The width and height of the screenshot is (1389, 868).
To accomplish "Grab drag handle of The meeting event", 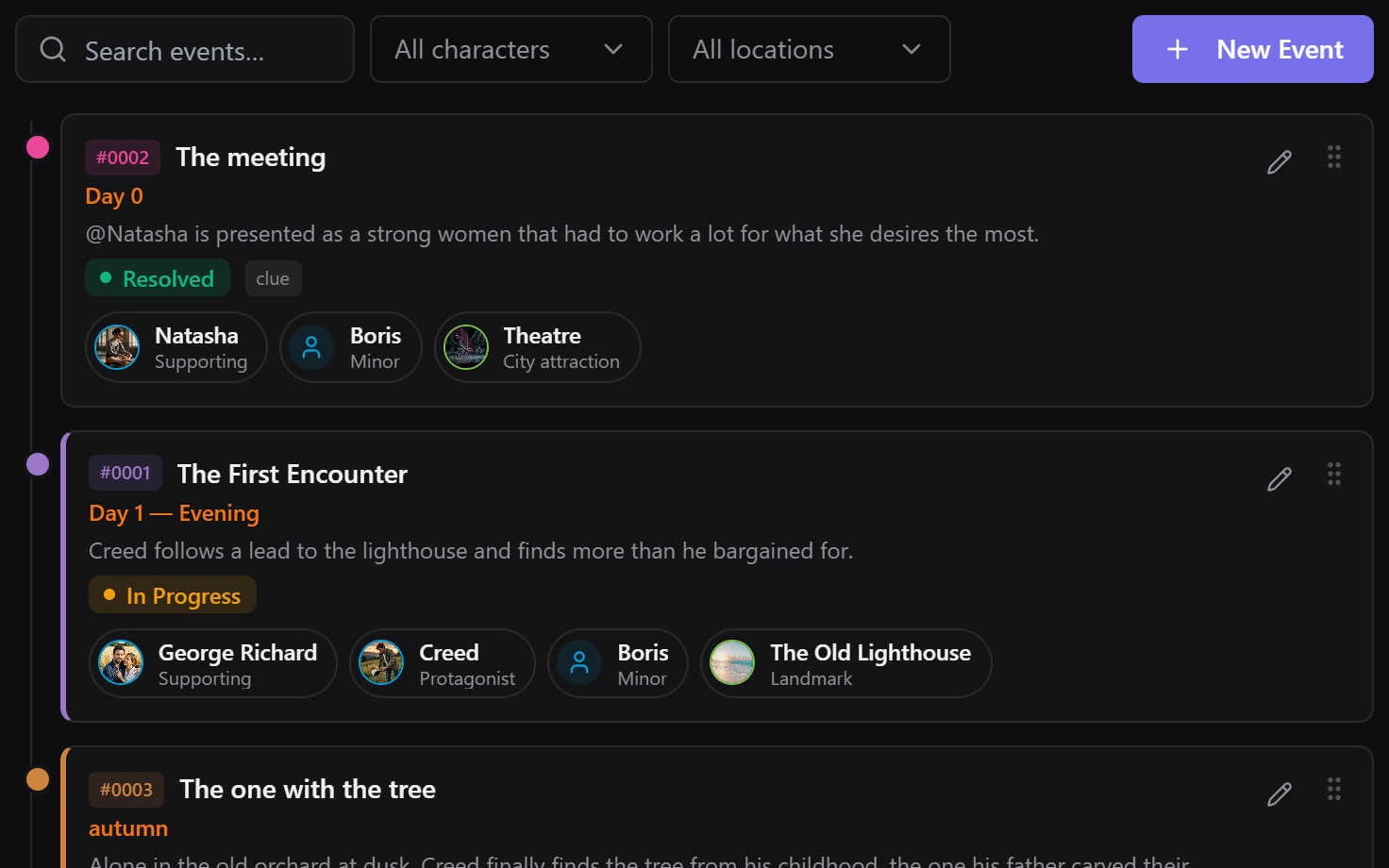I will pyautogui.click(x=1334, y=157).
